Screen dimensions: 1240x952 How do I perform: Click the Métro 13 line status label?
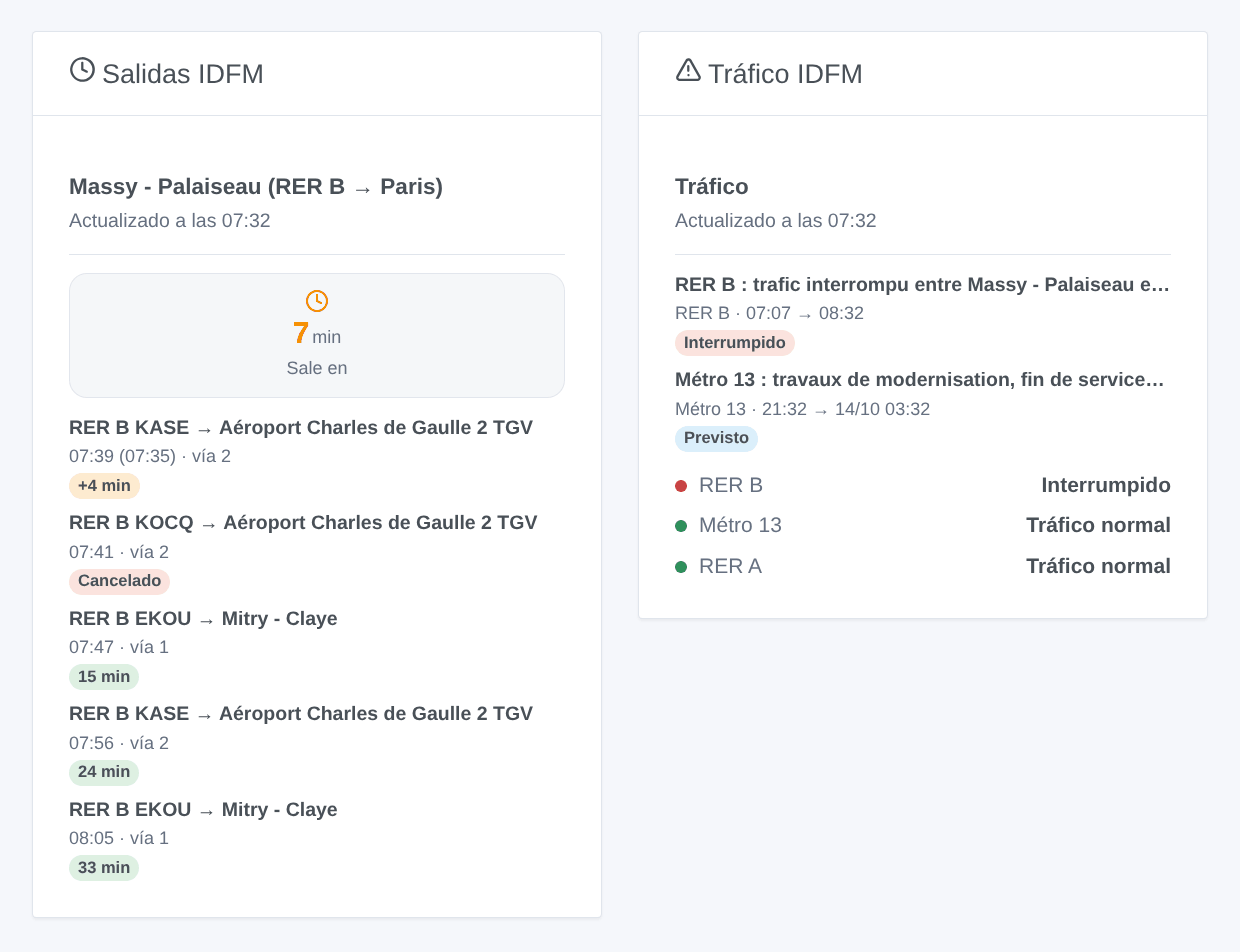740,526
